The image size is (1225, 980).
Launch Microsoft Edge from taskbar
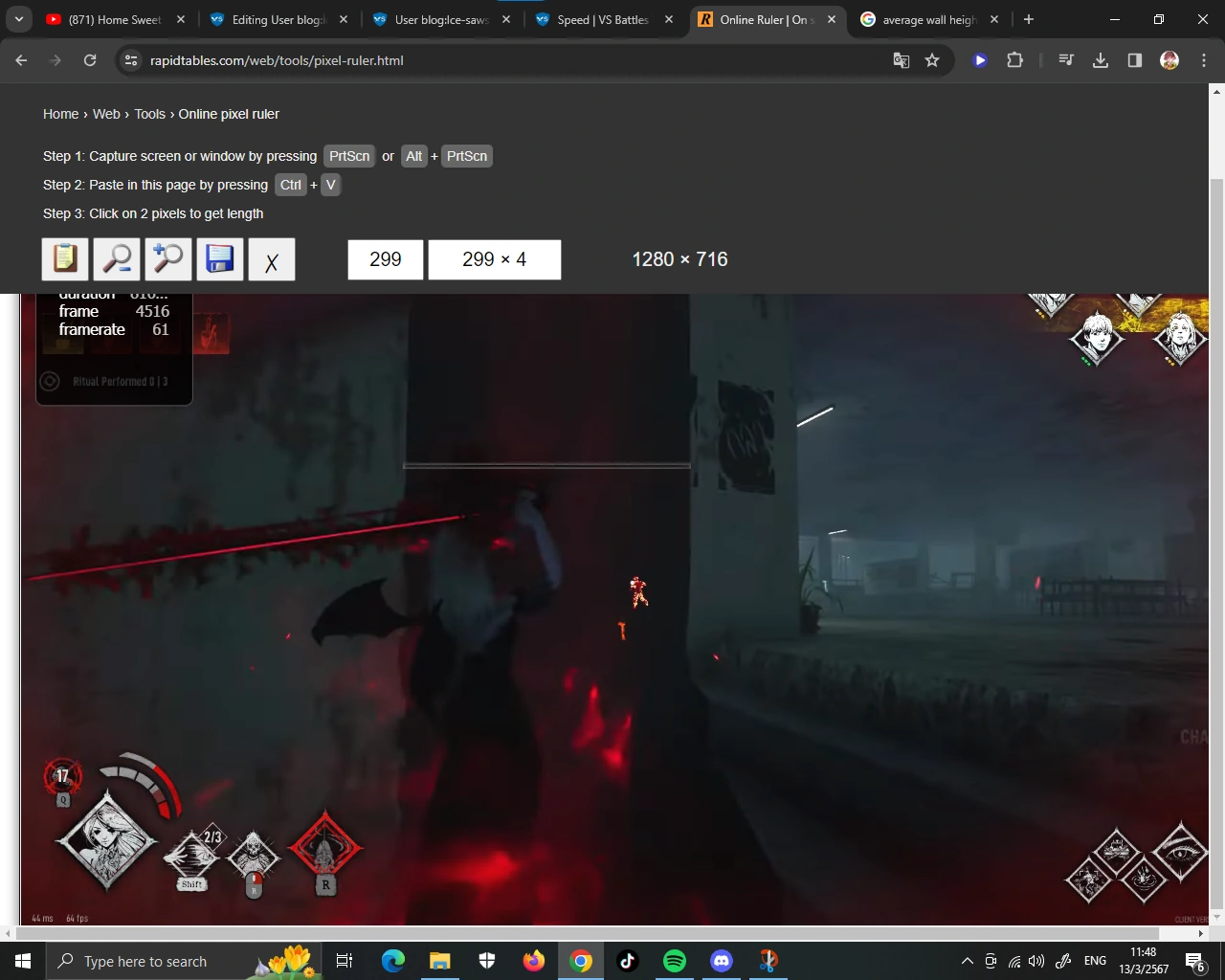point(393,961)
